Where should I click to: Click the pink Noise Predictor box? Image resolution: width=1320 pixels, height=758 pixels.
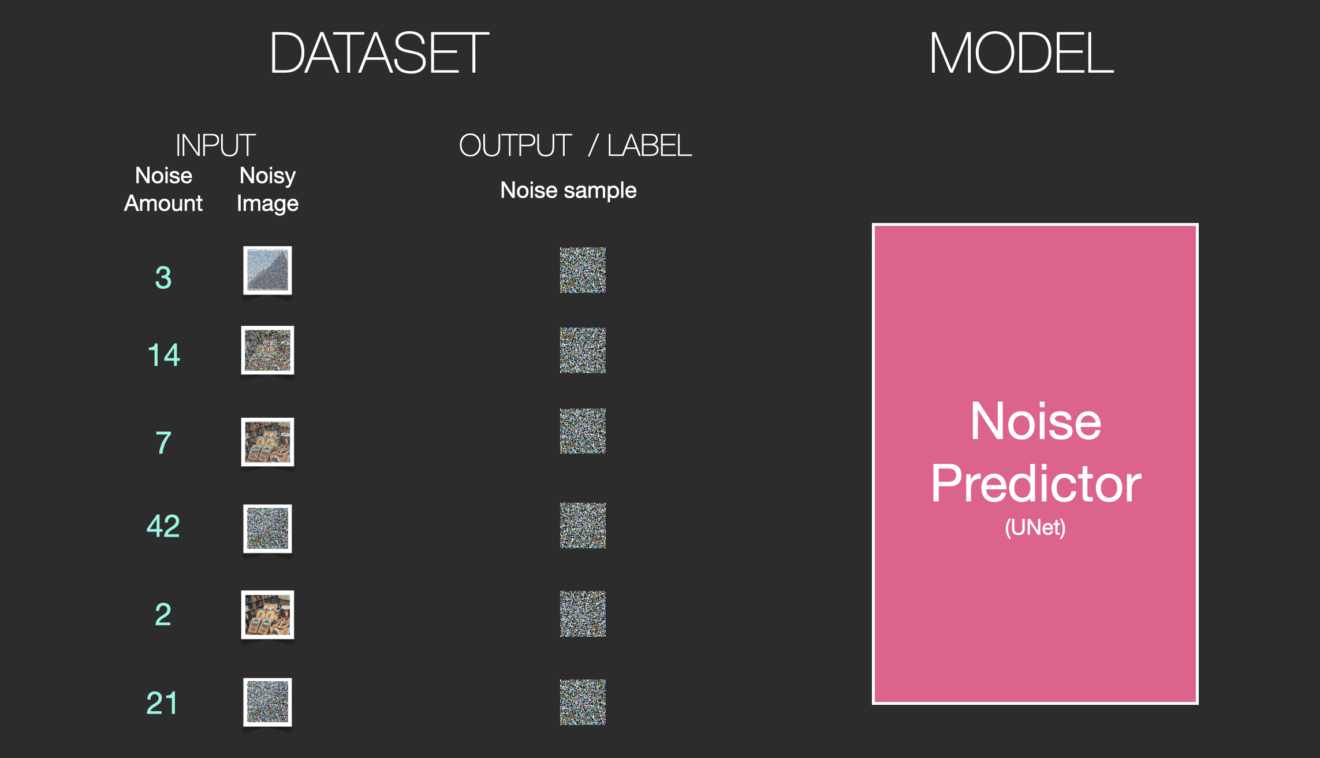tap(1035, 464)
